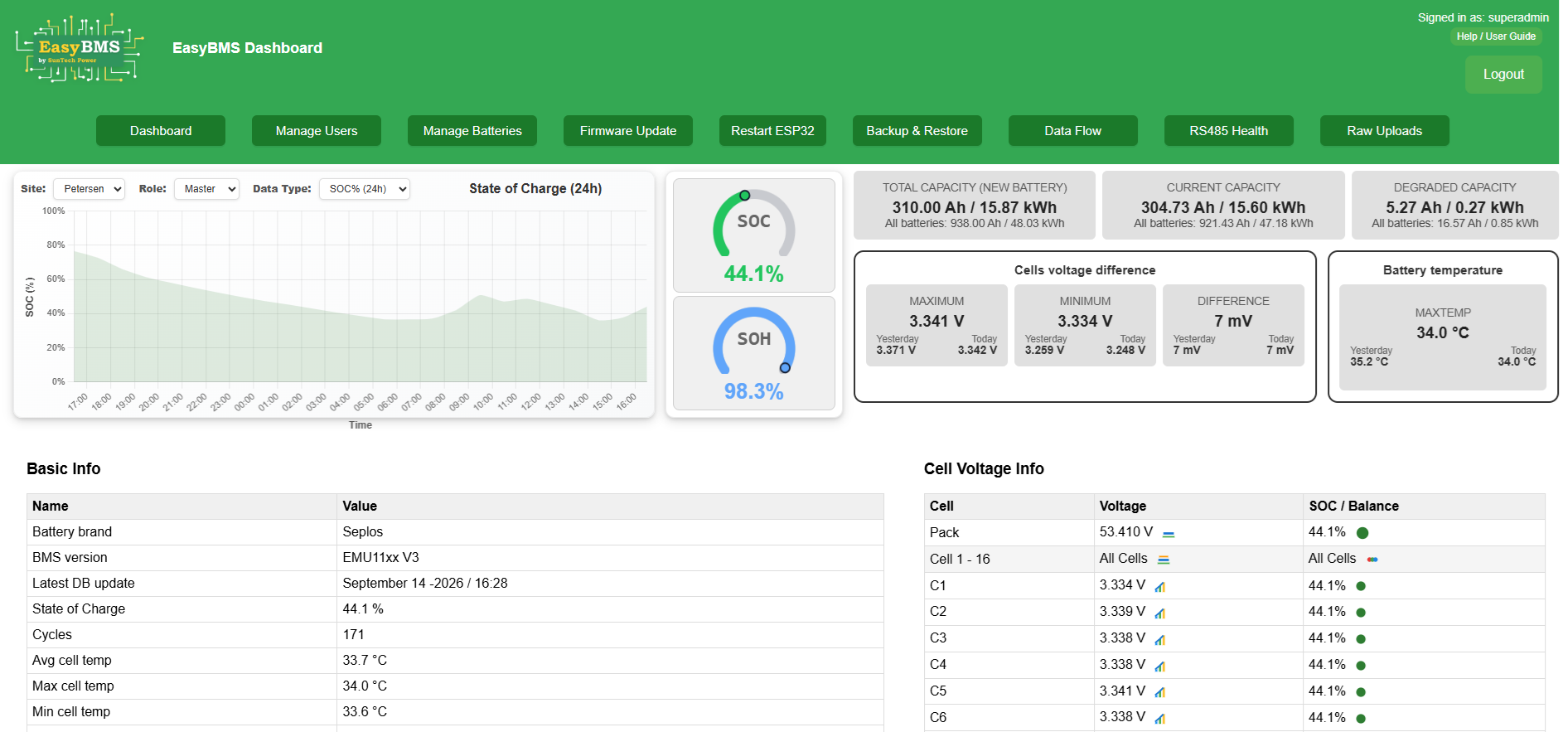The image size is (1568, 732).
Task: Open Backup & Restore
Action: pyautogui.click(x=917, y=131)
